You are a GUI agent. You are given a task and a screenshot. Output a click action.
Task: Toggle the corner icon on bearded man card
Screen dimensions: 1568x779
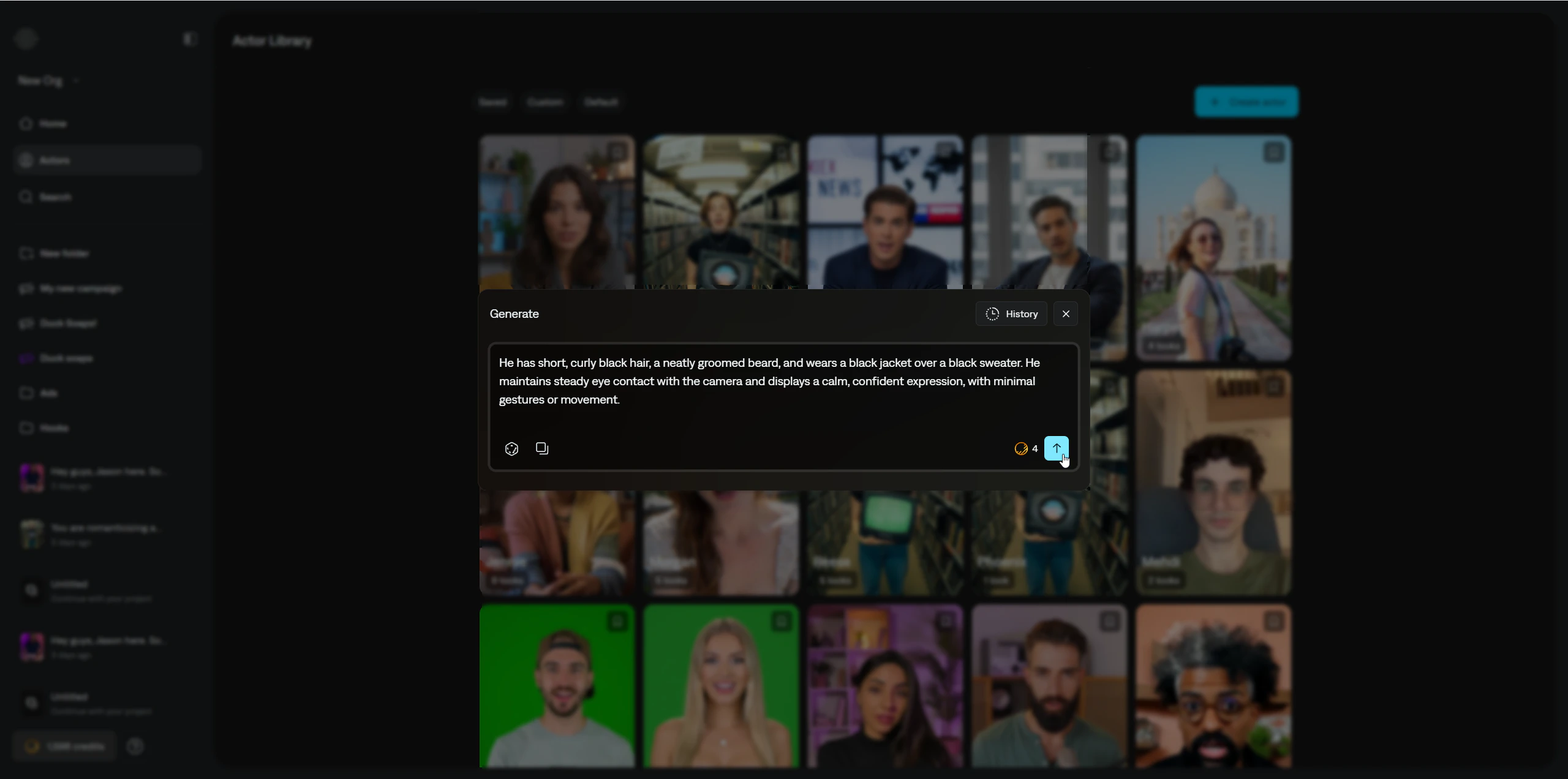coord(1110,622)
